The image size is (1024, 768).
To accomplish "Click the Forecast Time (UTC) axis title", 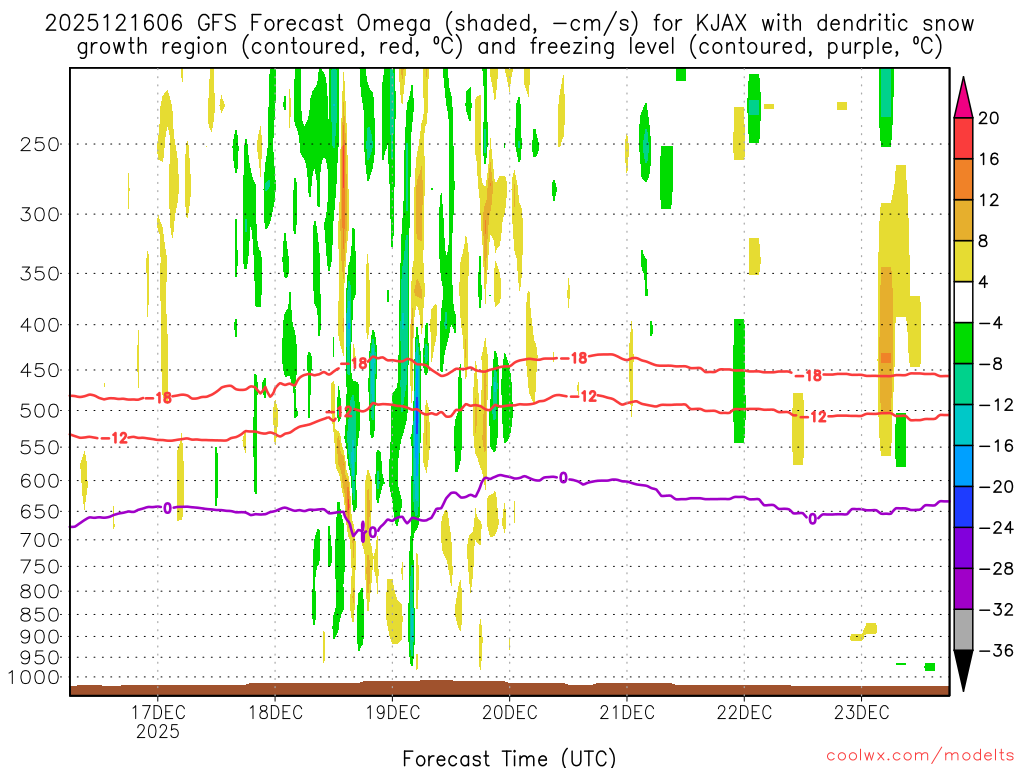I will tap(509, 758).
